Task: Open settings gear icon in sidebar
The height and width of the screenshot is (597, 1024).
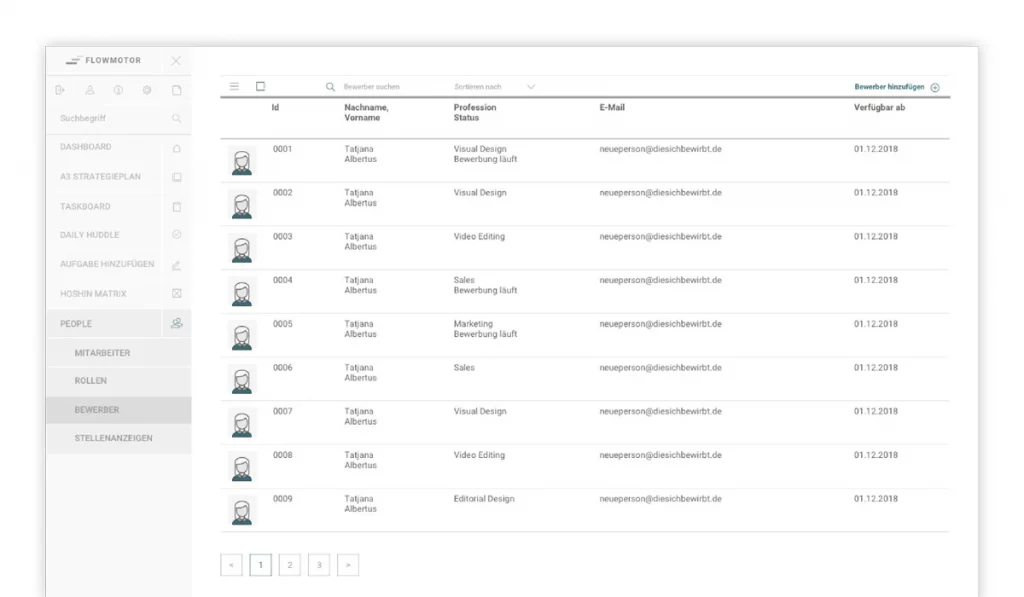Action: (147, 90)
